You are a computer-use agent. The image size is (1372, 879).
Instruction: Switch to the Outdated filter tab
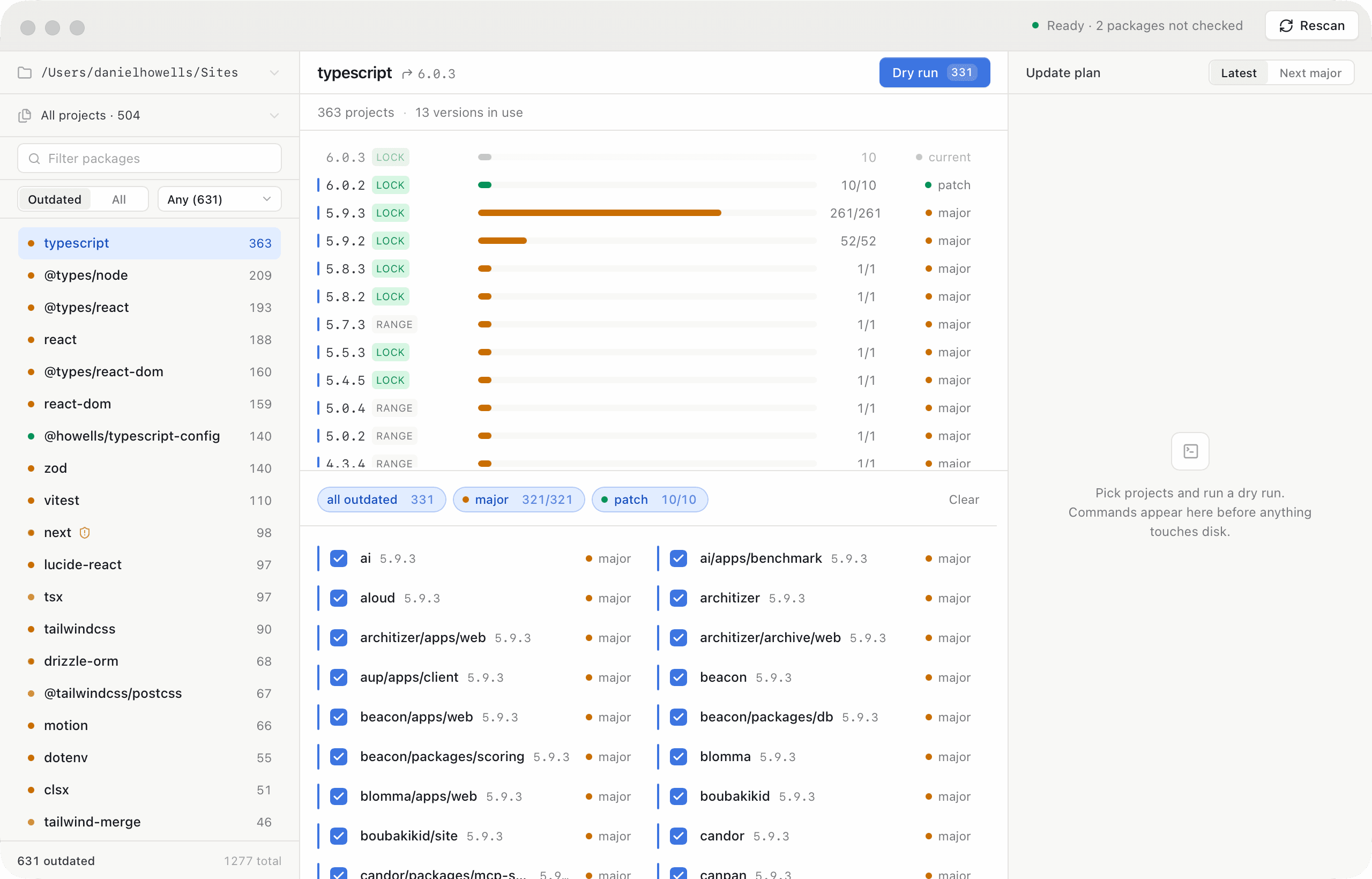[x=55, y=199]
